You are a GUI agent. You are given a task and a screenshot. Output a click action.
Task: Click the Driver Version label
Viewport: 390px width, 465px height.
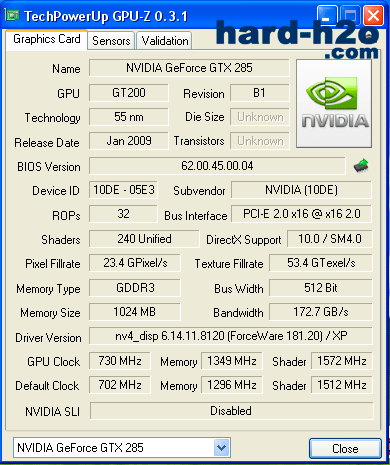pyautogui.click(x=48, y=338)
